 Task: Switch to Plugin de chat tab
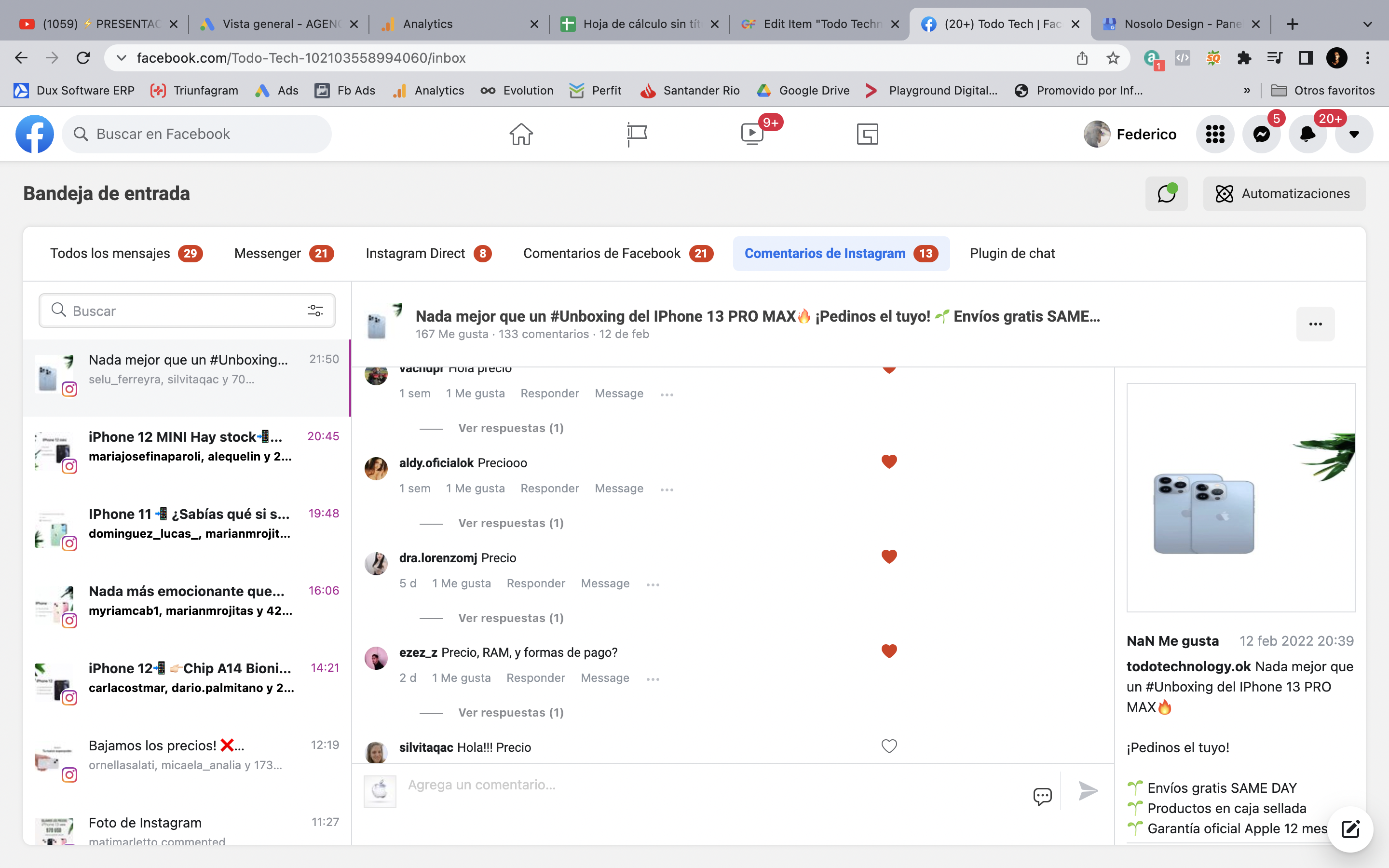click(1012, 253)
